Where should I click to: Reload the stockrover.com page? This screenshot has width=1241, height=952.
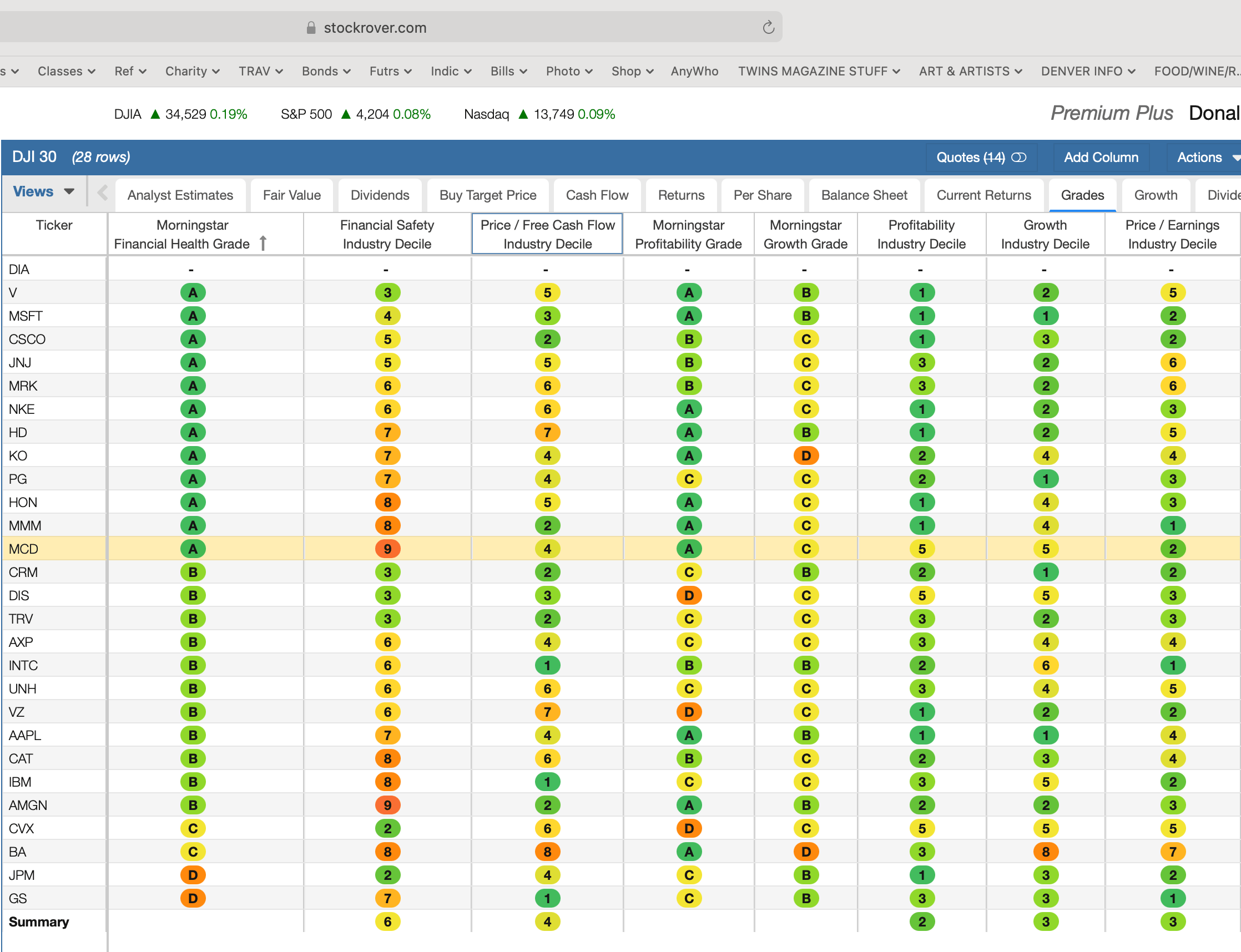(768, 27)
